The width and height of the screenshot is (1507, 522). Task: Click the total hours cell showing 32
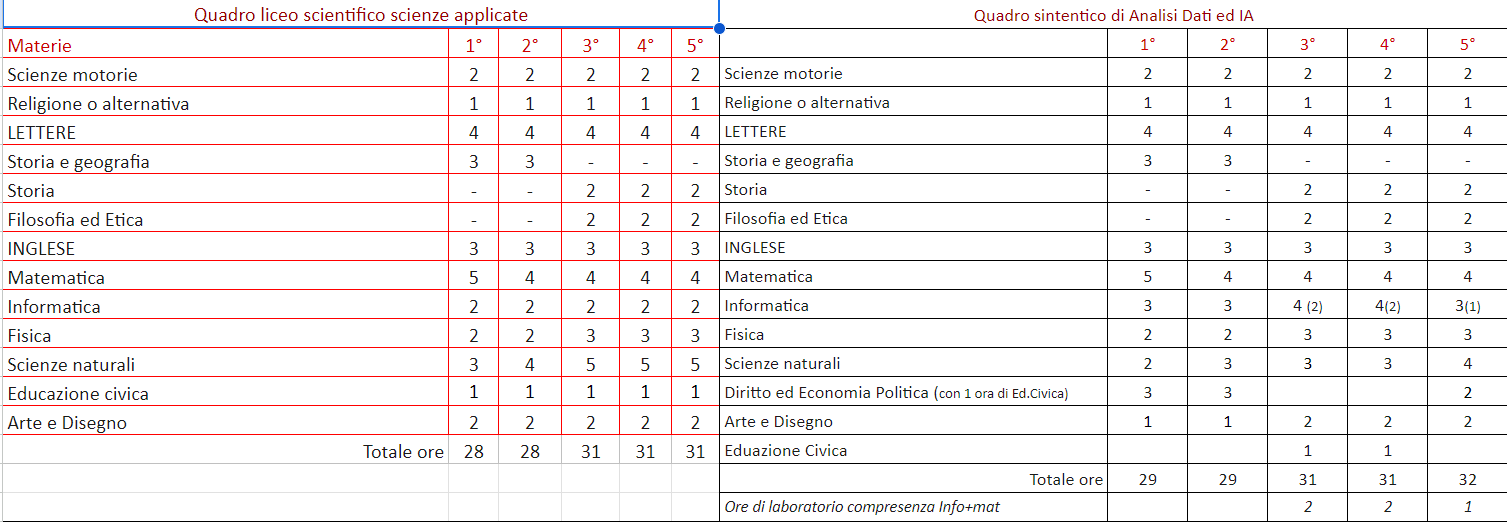1467,480
